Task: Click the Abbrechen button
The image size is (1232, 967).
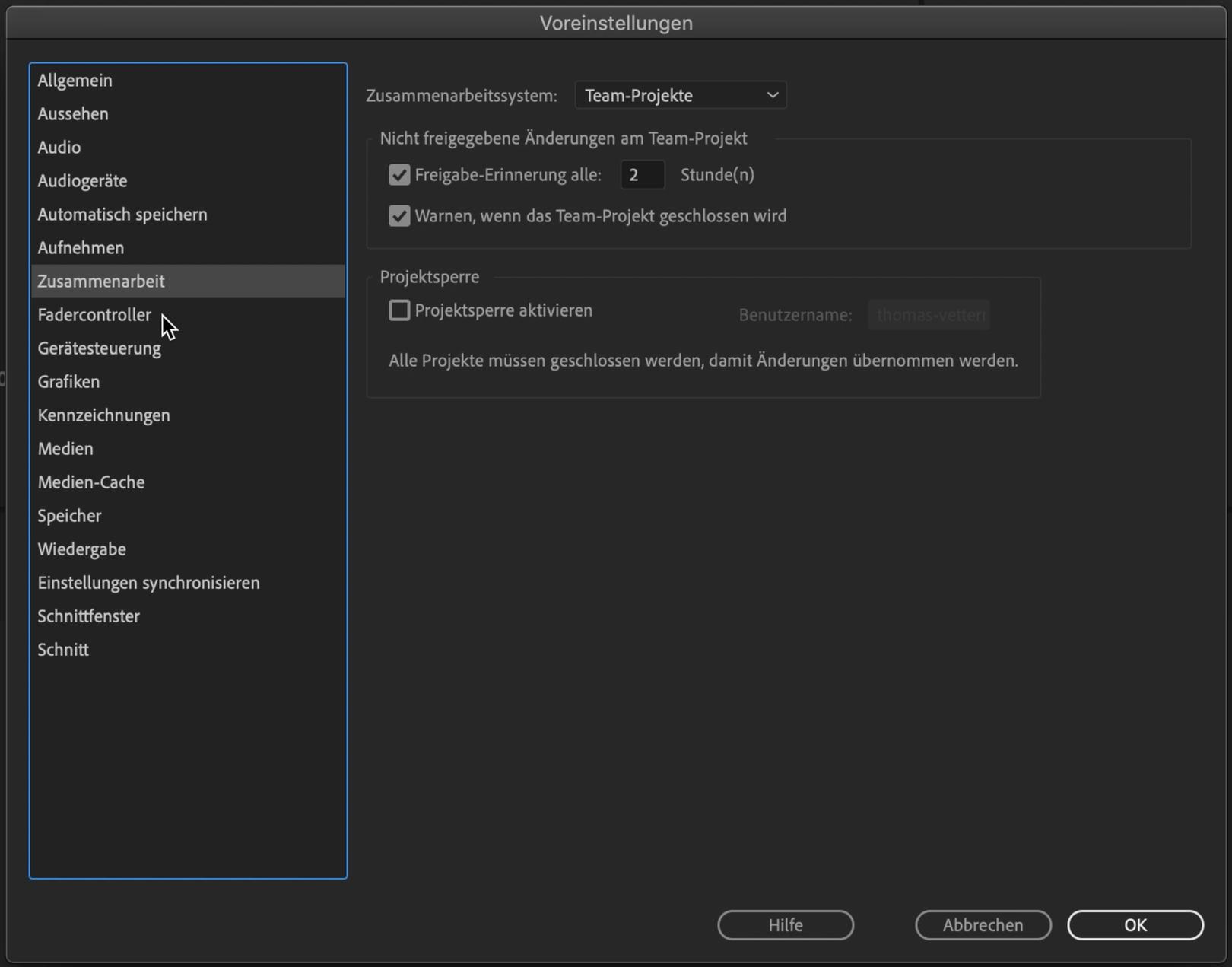Action: point(983,925)
